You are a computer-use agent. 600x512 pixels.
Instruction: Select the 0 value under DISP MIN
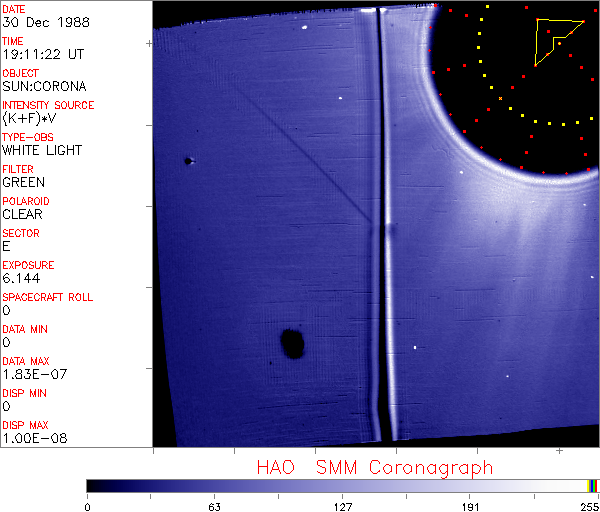pos(6,406)
